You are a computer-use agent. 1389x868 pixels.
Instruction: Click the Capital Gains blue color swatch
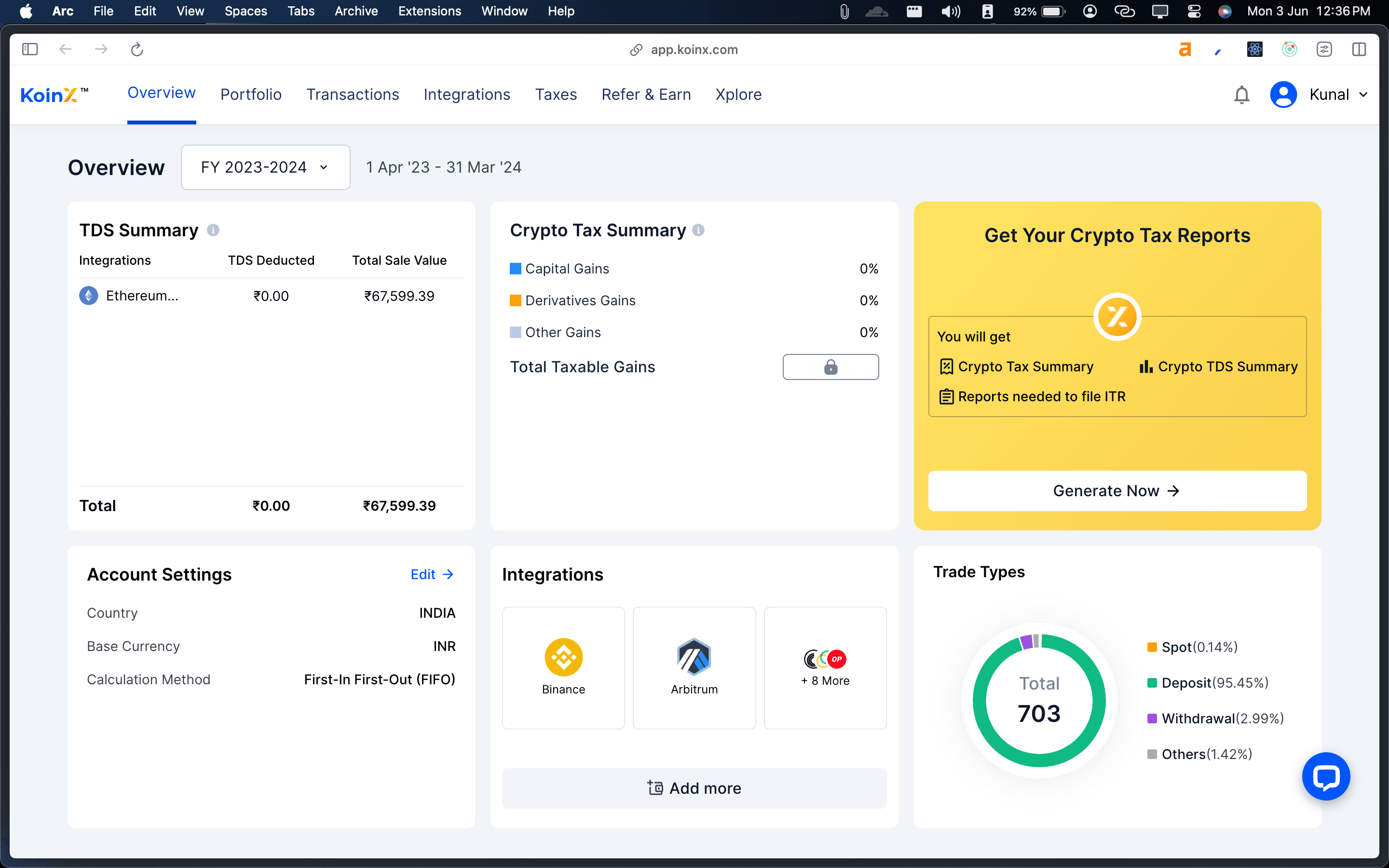[x=516, y=269]
